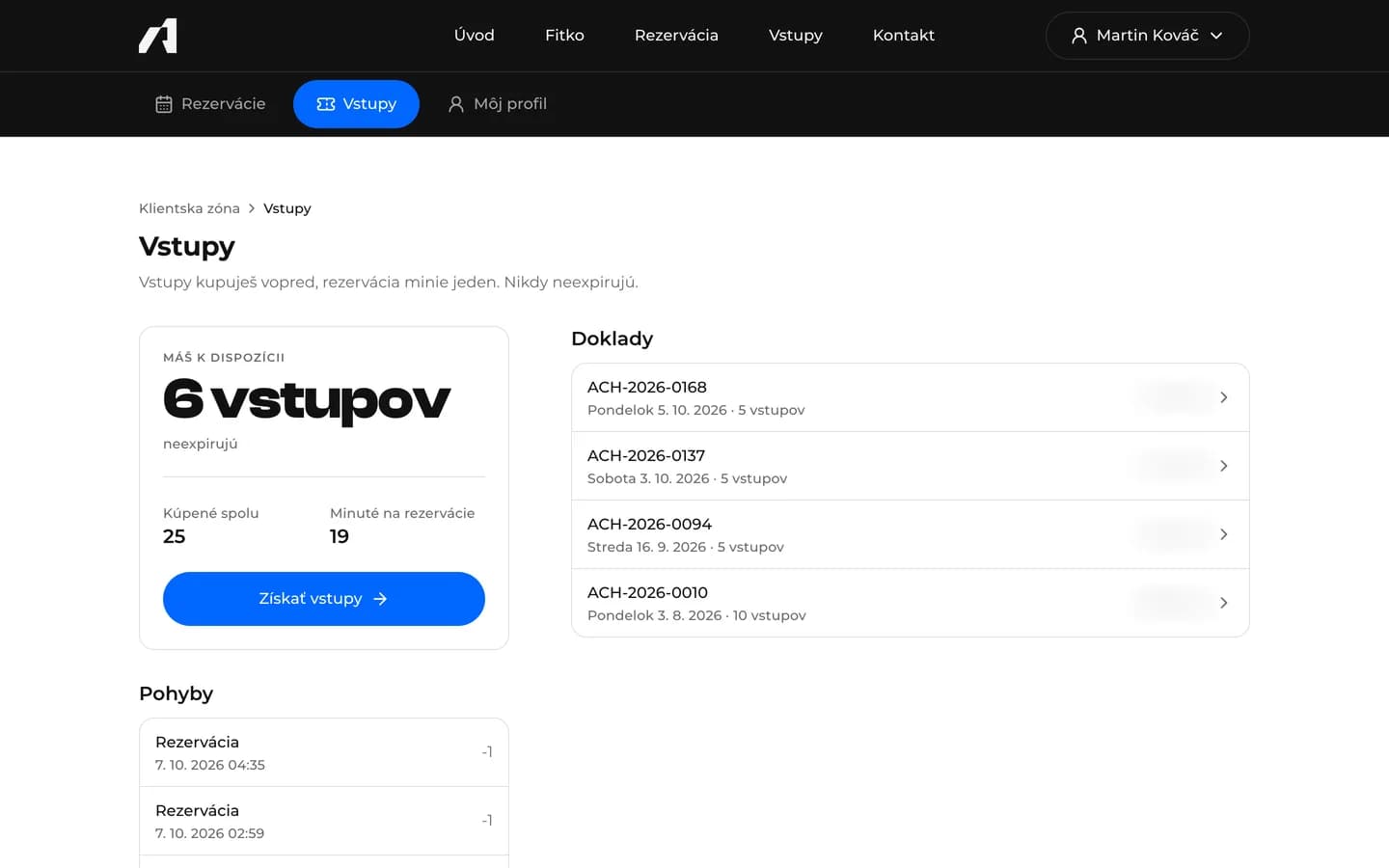Click the 'MÁŠ K DISPOZÍCII' label
The height and width of the screenshot is (868, 1389).
224,358
